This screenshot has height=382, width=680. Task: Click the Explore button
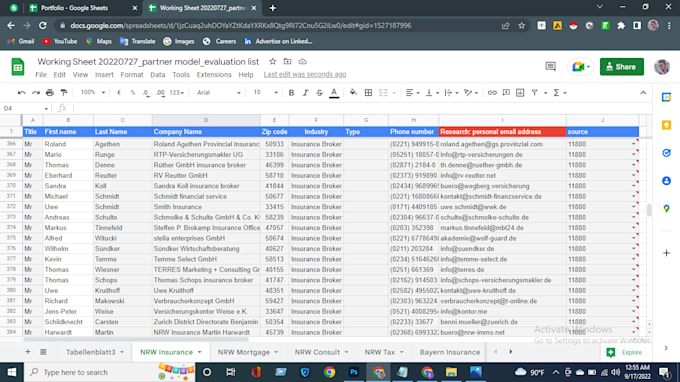pyautogui.click(x=625, y=352)
